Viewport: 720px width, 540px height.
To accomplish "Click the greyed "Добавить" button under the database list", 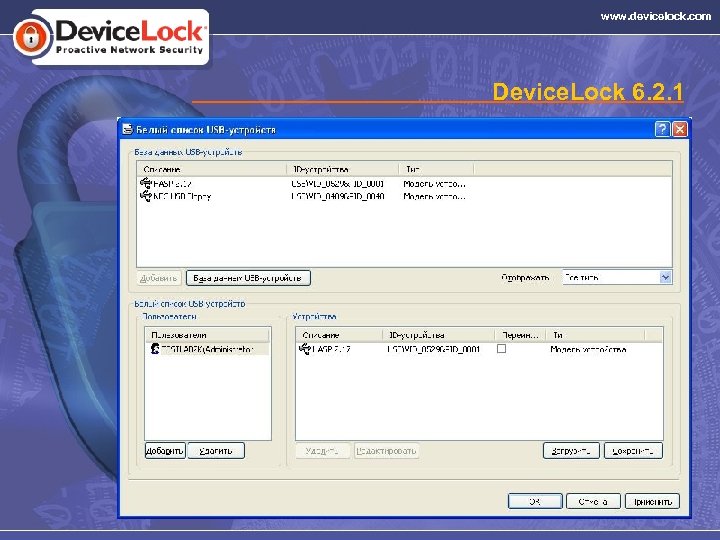I will pyautogui.click(x=159, y=278).
